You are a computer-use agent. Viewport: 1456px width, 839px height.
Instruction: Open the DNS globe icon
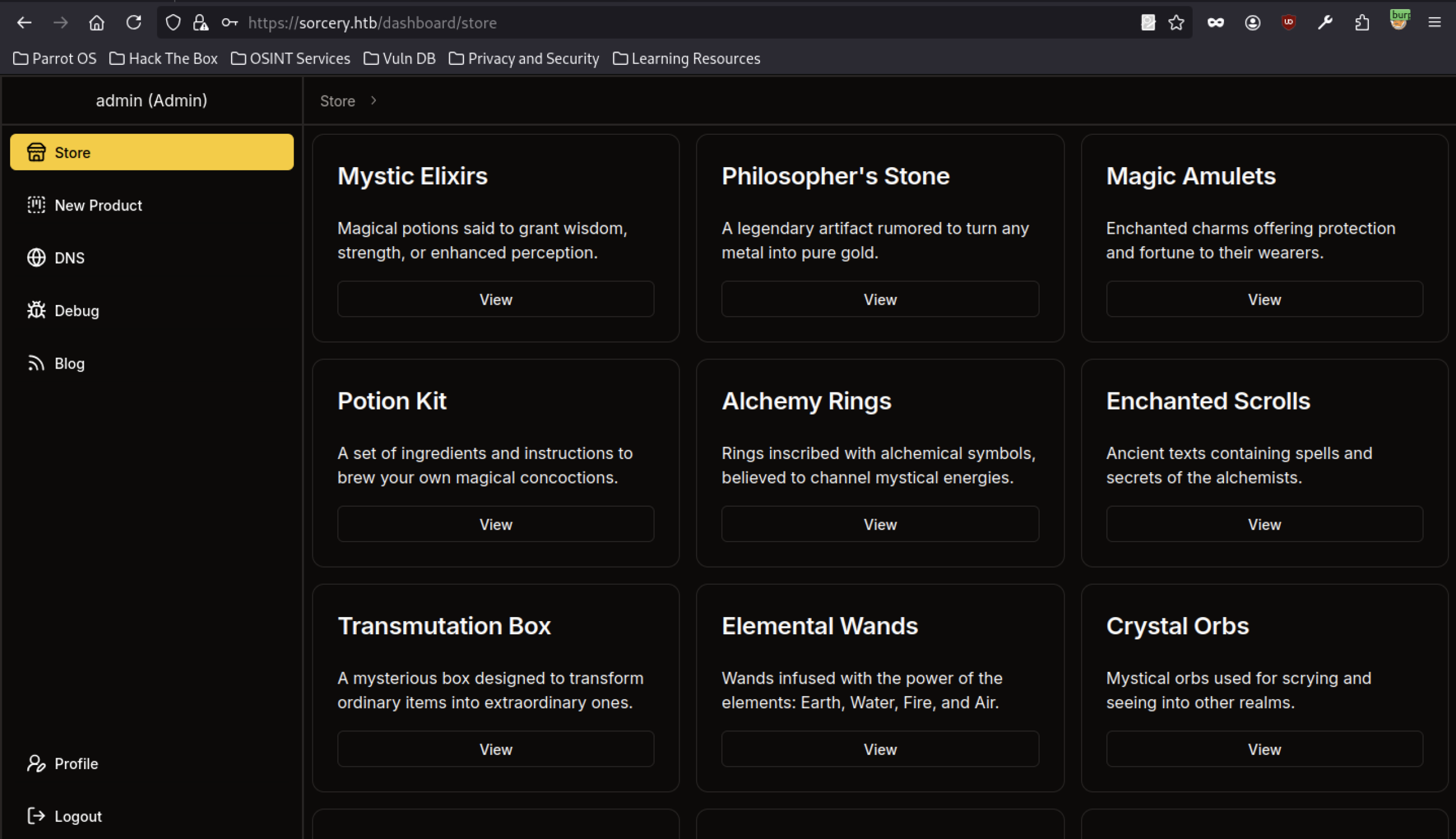[x=36, y=258]
